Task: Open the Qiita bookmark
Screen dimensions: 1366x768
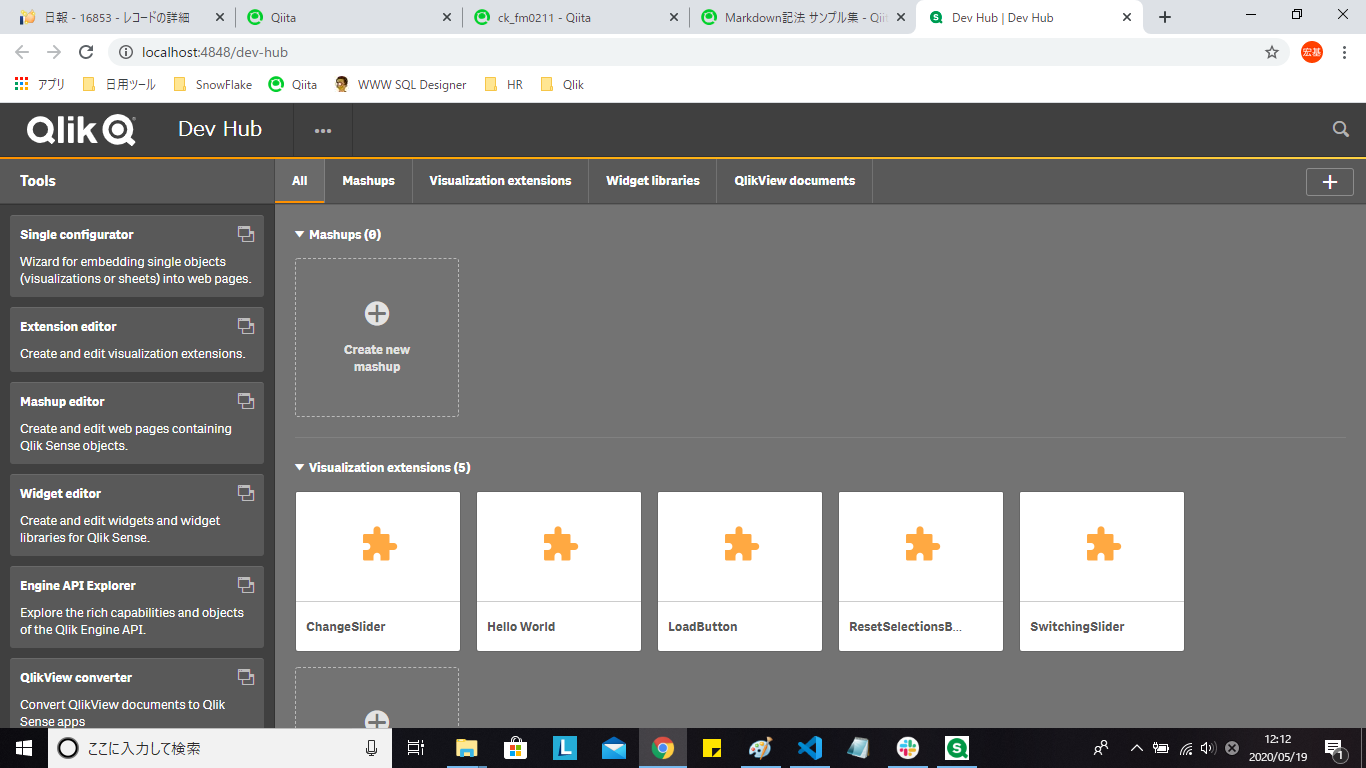Action: pos(293,85)
